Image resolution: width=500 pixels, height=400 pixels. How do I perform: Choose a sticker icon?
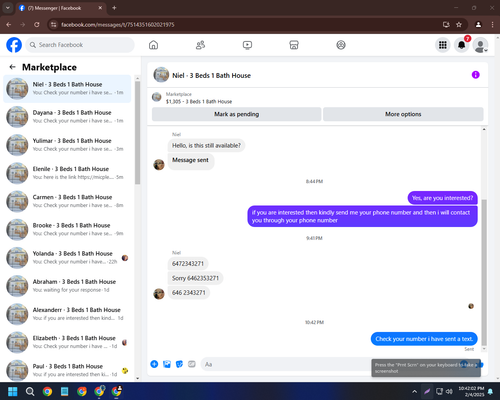tap(179, 364)
